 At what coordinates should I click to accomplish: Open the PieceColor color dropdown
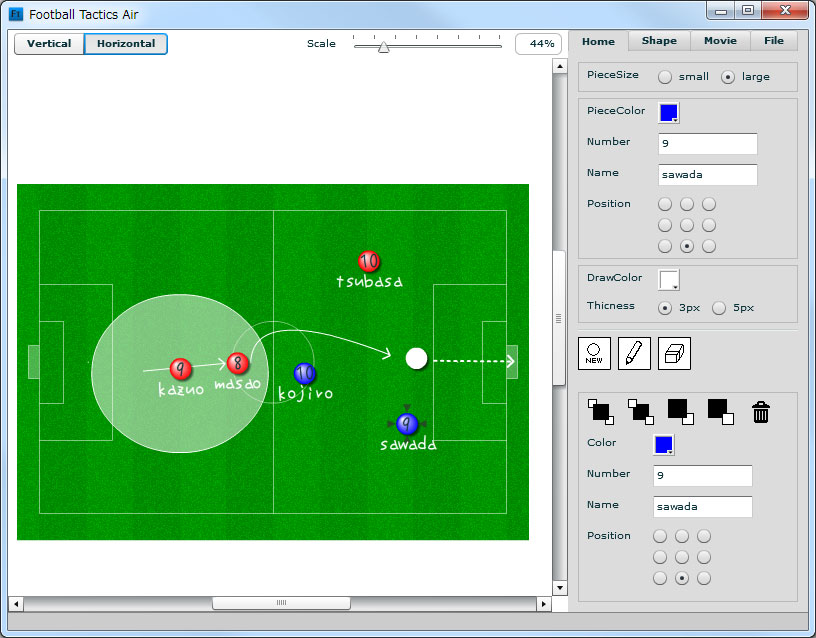coord(668,113)
